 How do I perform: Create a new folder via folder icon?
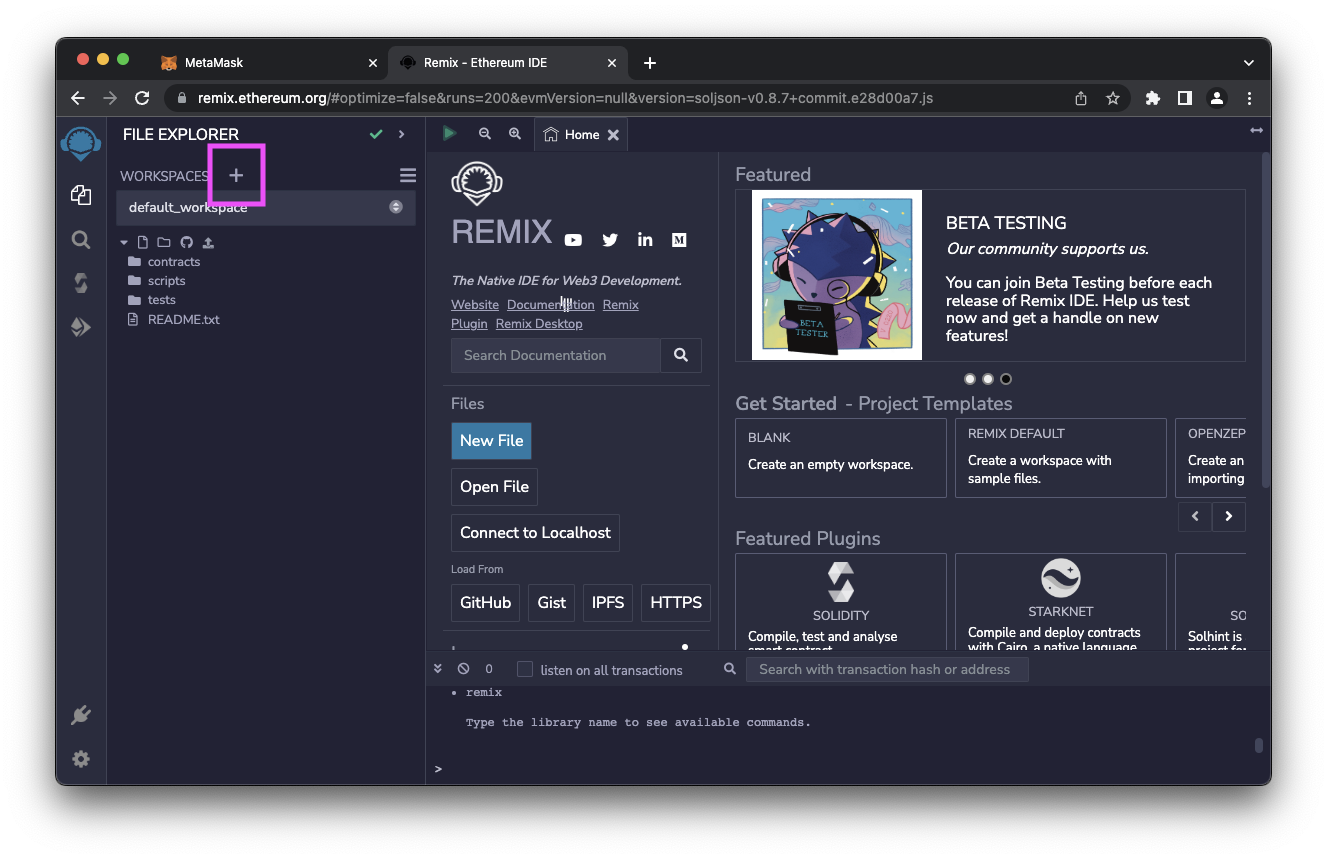point(164,242)
